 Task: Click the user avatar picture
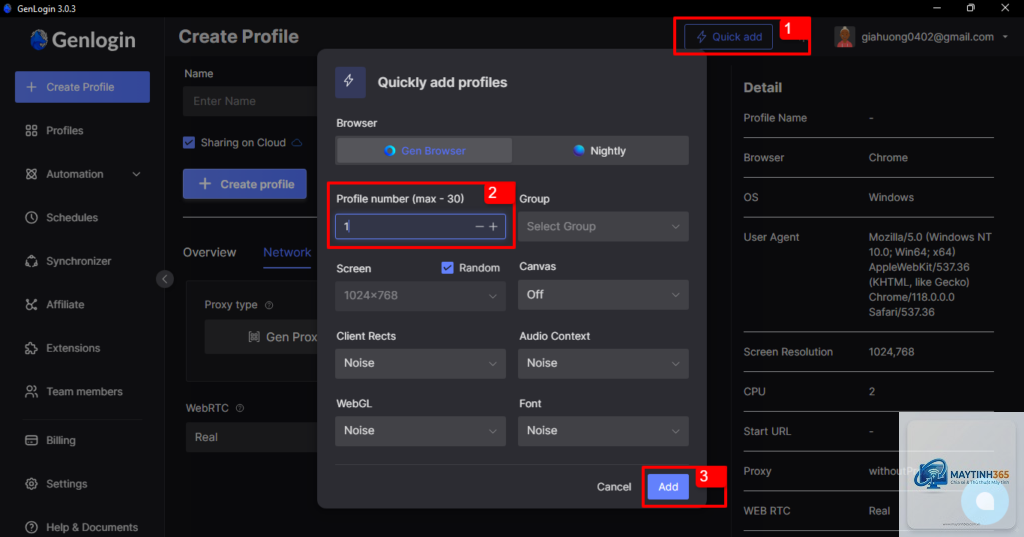(x=844, y=37)
